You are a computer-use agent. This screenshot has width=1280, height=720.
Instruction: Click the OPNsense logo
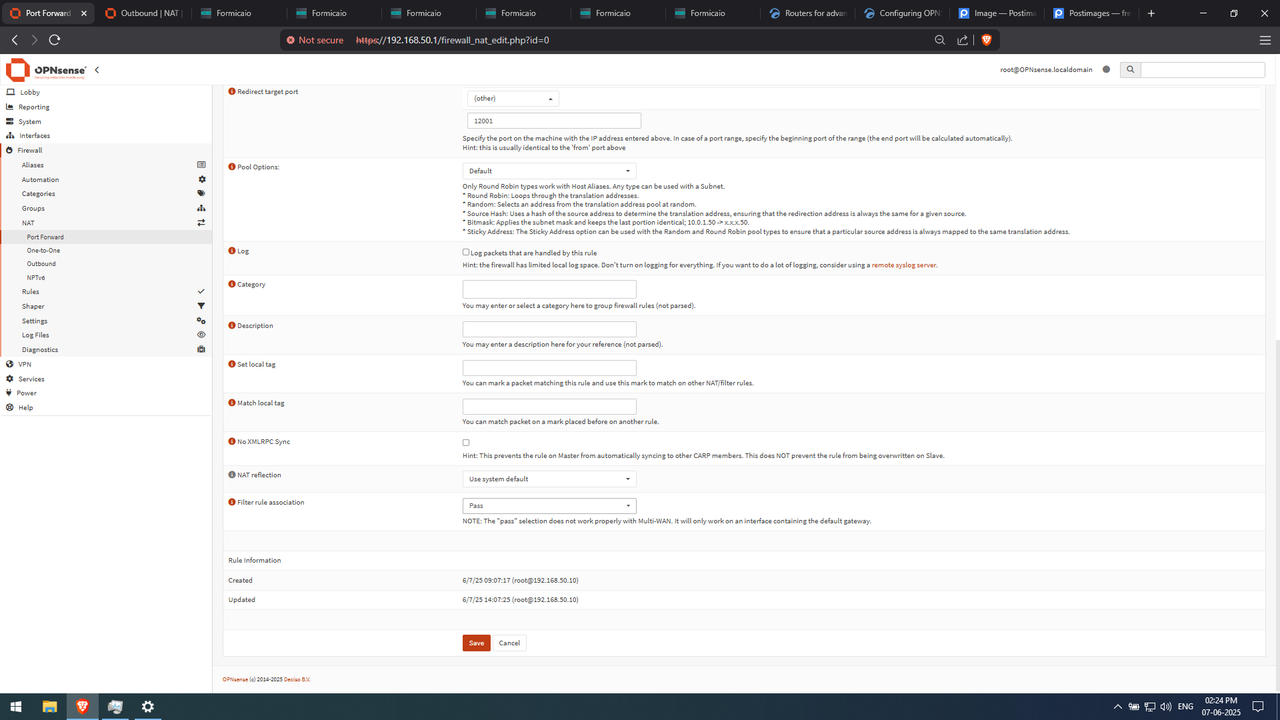tap(47, 70)
